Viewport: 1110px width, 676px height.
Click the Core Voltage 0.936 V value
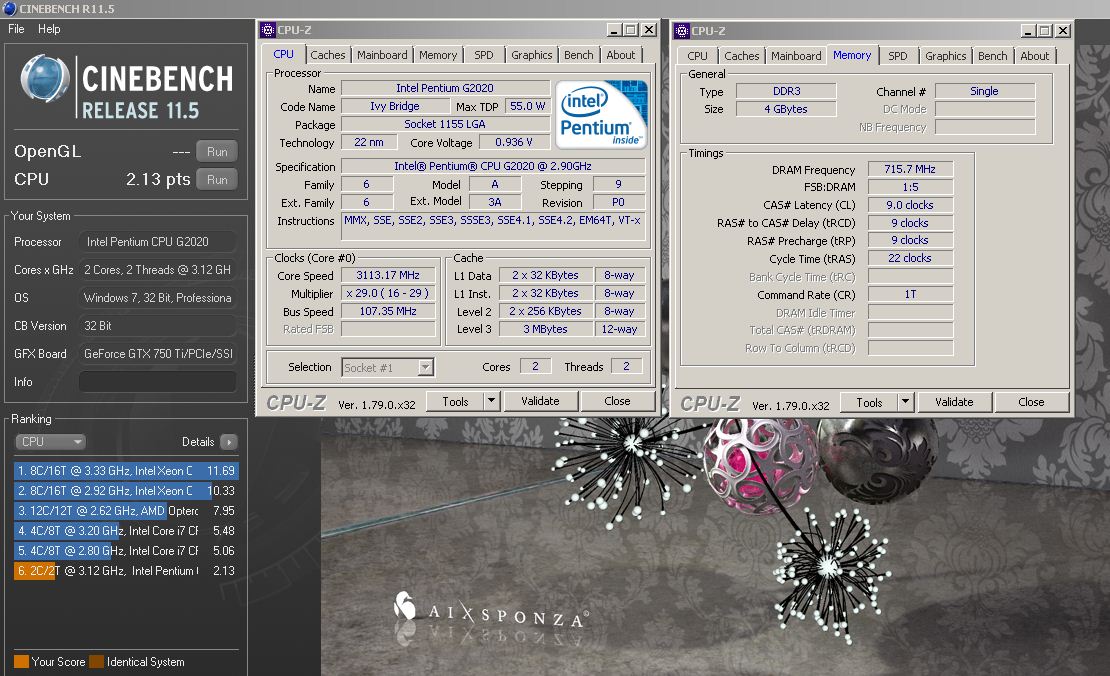click(515, 142)
